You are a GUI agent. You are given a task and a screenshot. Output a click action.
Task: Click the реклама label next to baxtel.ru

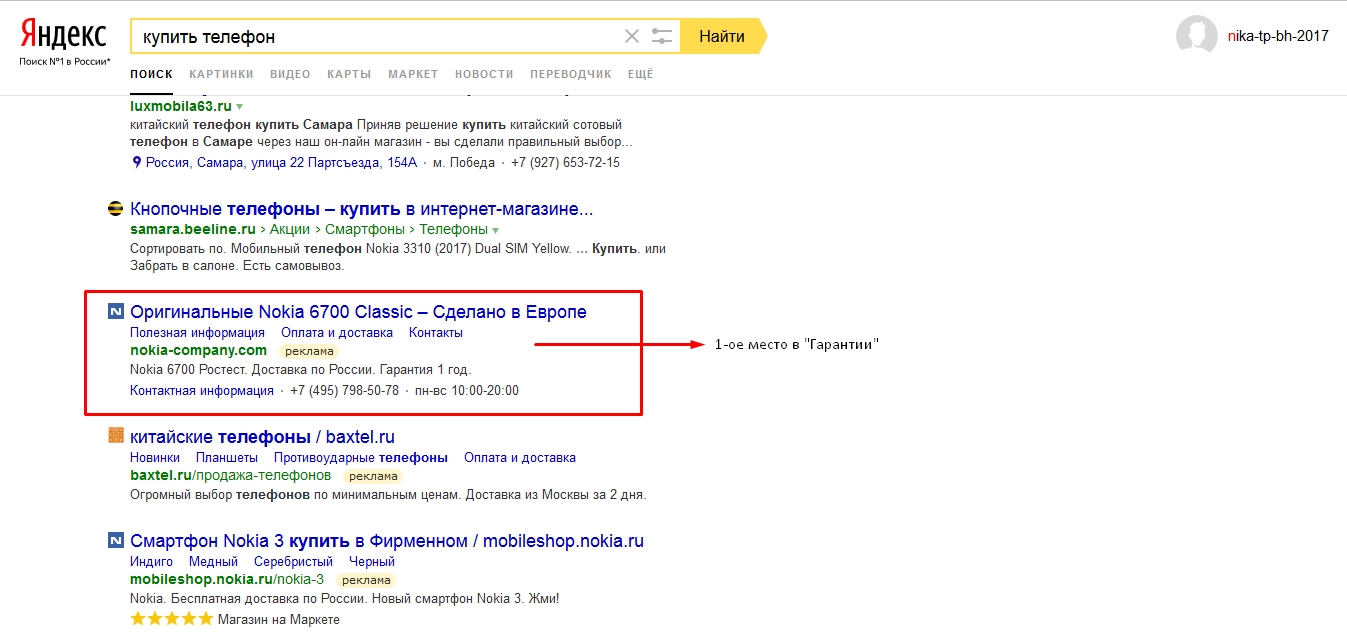373,476
